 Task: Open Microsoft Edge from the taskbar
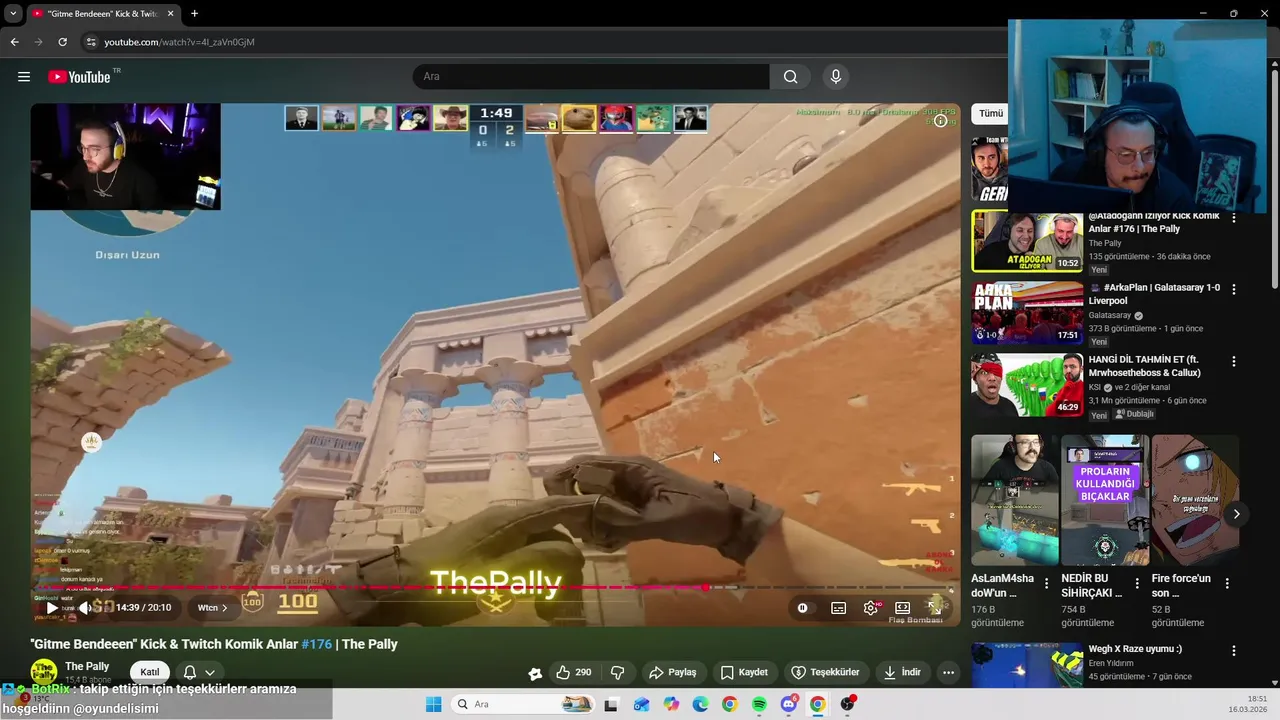pos(700,704)
